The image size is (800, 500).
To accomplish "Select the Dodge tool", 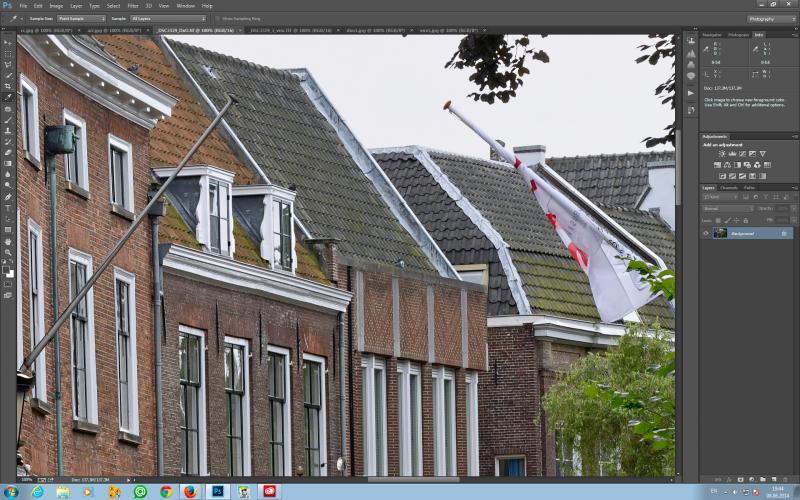I will (x=8, y=185).
